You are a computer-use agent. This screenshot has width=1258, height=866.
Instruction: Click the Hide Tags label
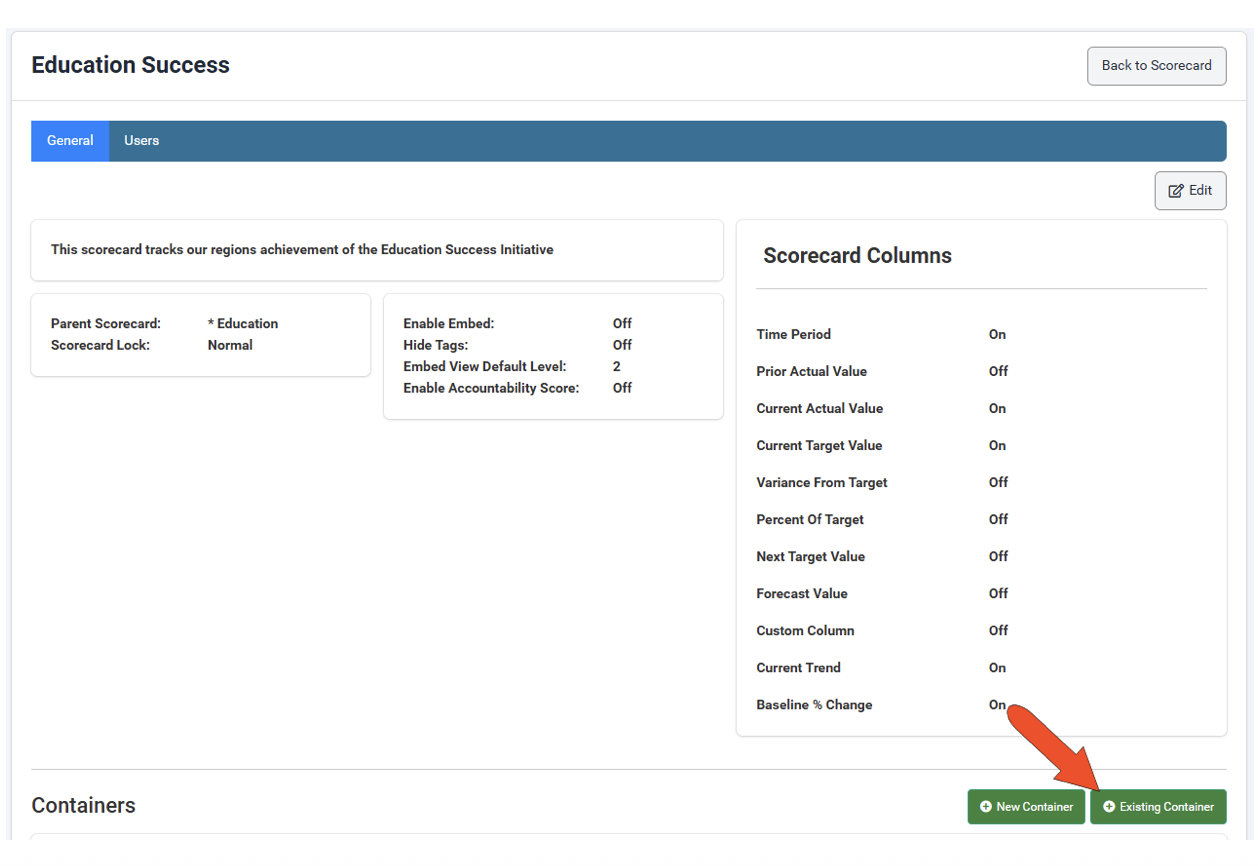pos(436,345)
